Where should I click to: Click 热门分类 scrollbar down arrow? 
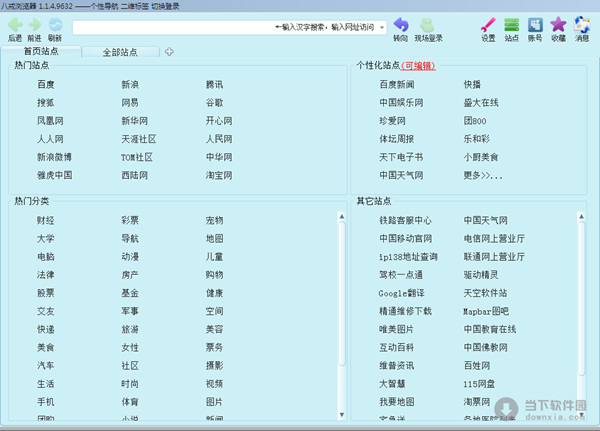click(x=342, y=415)
